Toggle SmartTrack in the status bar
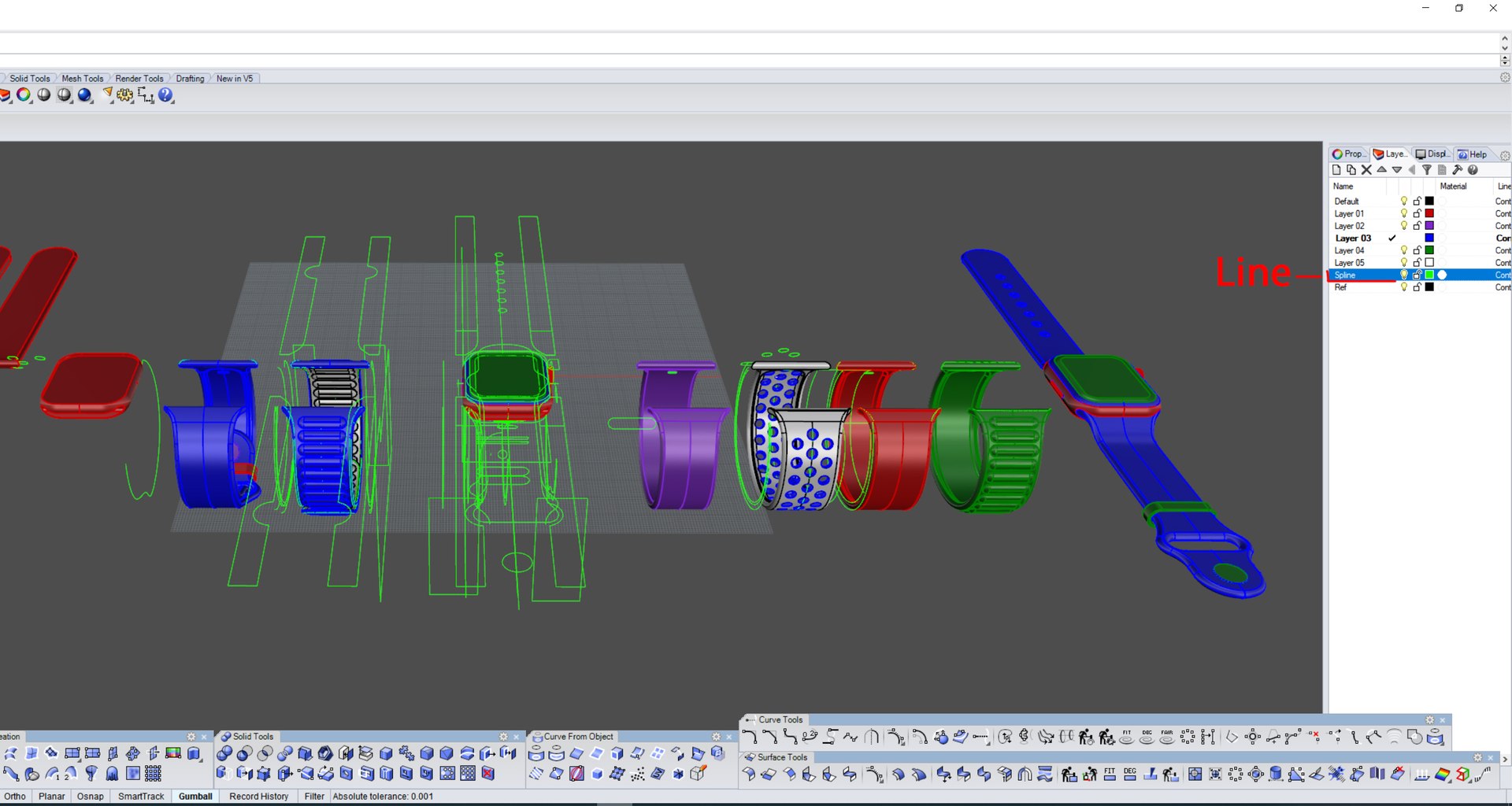 coord(141,797)
